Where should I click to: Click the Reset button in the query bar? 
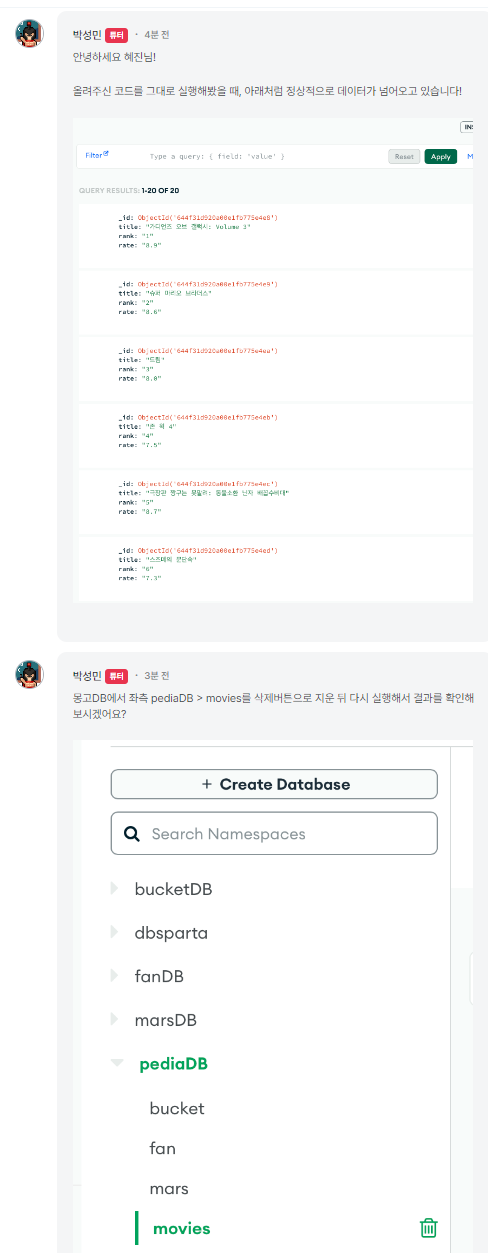click(404, 156)
